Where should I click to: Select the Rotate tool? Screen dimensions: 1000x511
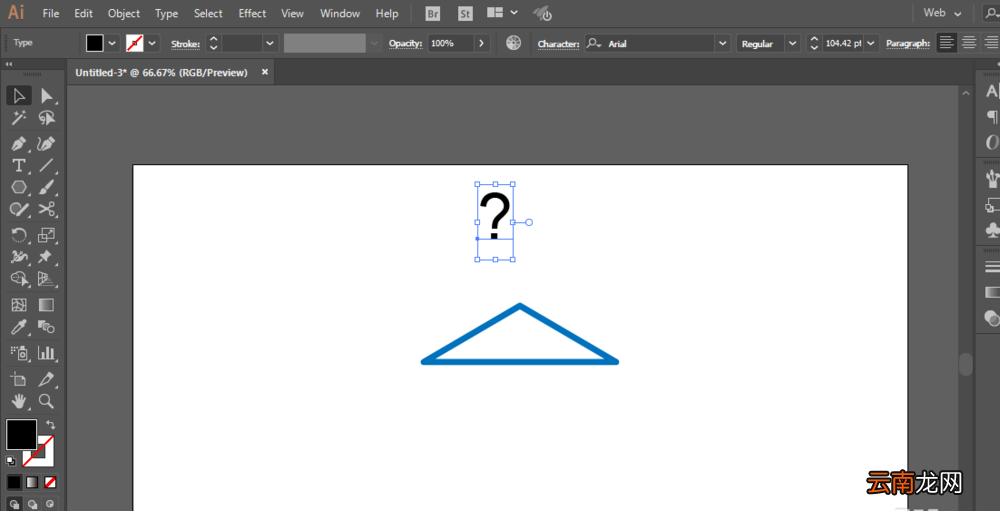pos(19,235)
